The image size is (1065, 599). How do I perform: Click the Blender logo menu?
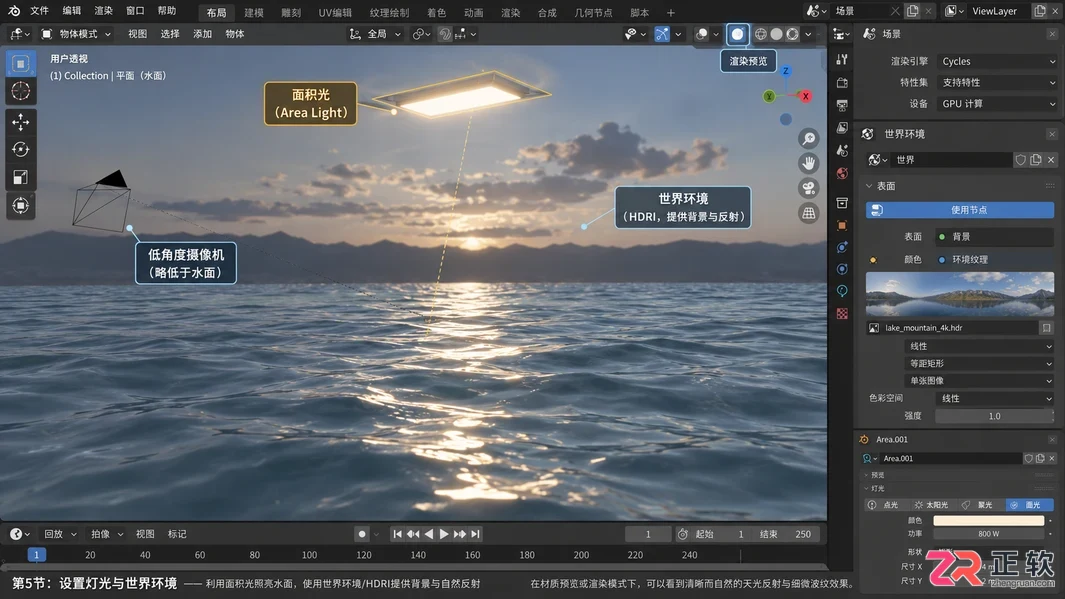14,11
